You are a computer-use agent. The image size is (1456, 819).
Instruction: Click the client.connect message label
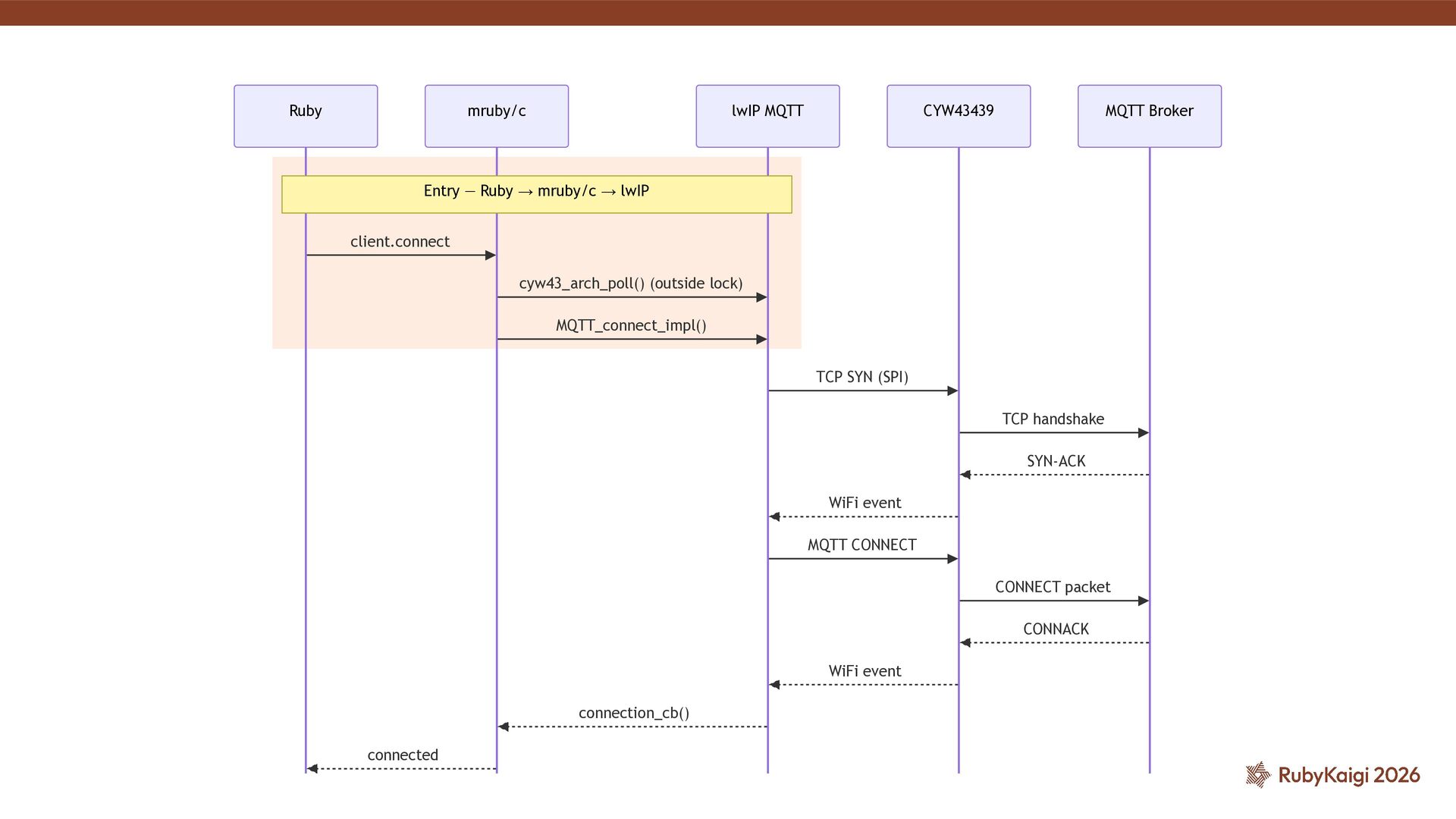400,242
